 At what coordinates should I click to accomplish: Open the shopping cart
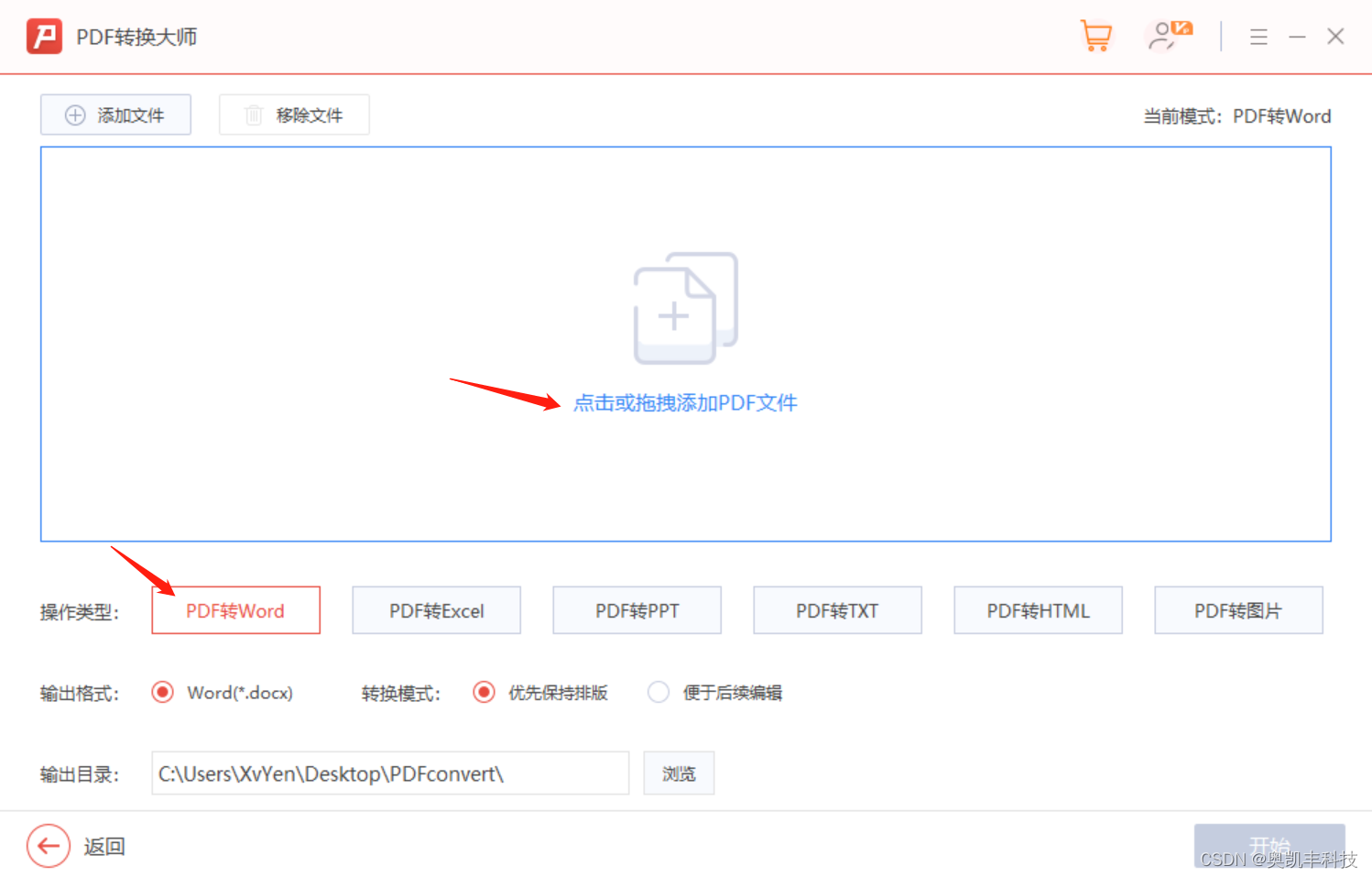[1095, 36]
